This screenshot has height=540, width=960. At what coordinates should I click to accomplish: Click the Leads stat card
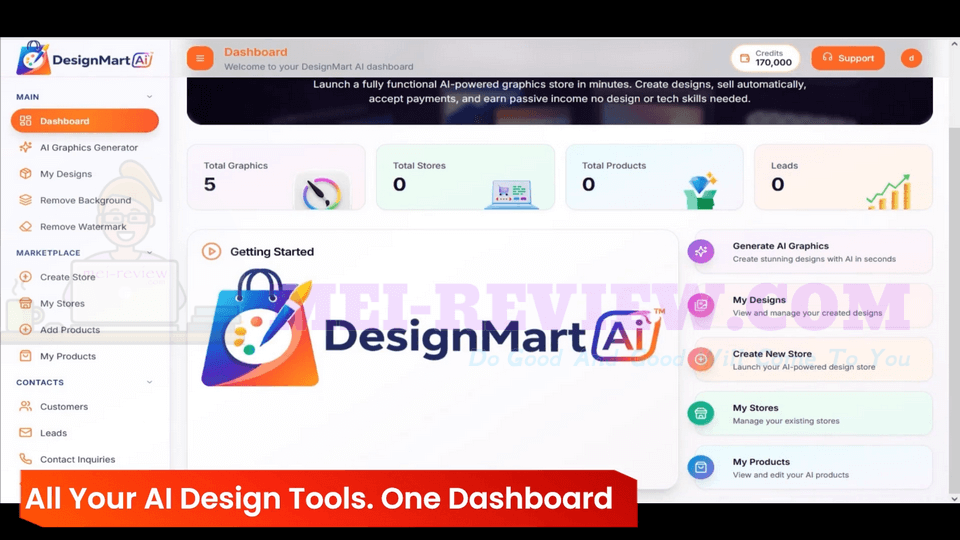click(x=844, y=177)
